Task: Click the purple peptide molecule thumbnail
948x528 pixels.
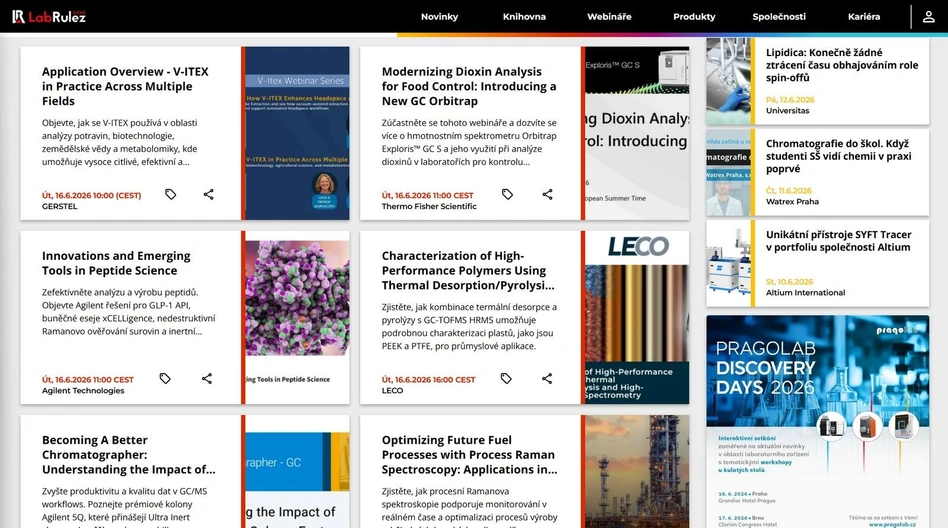Action: coord(297,318)
